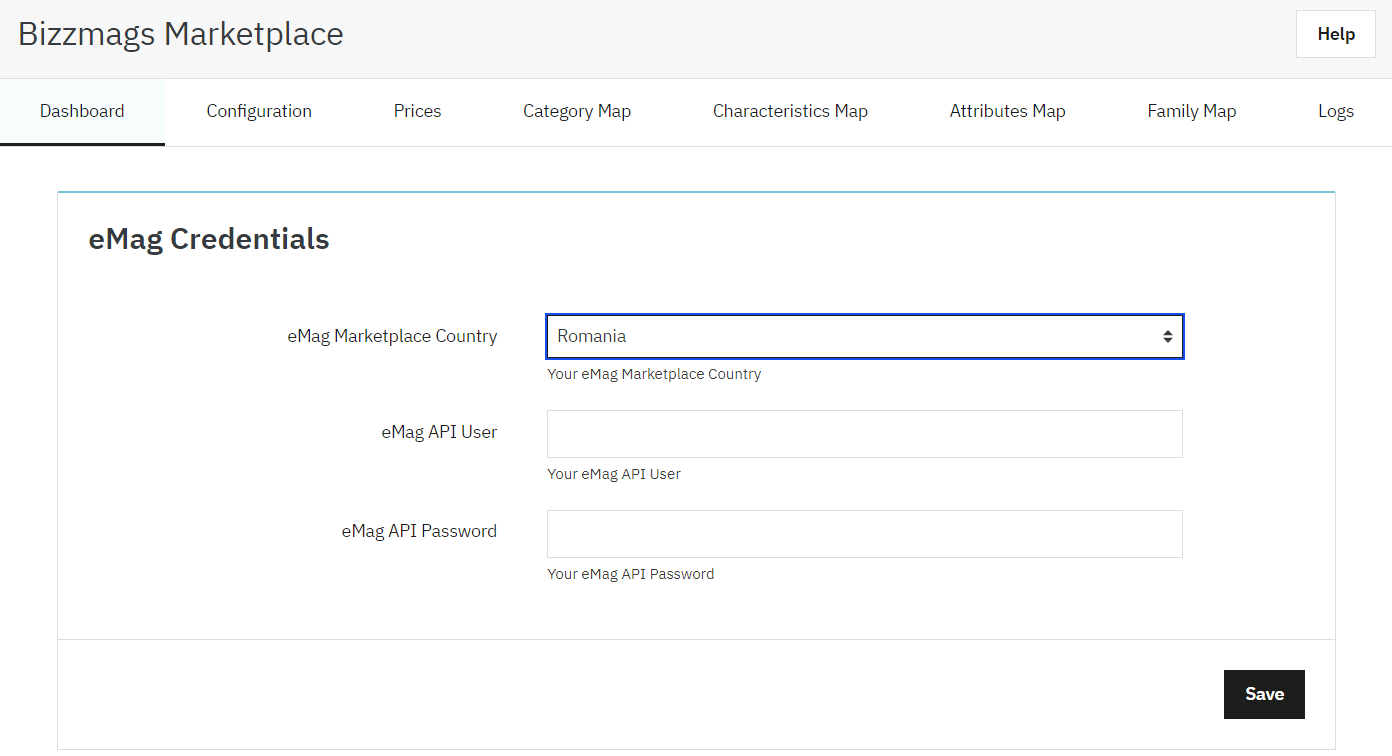Go to the Prices tab

pos(417,111)
